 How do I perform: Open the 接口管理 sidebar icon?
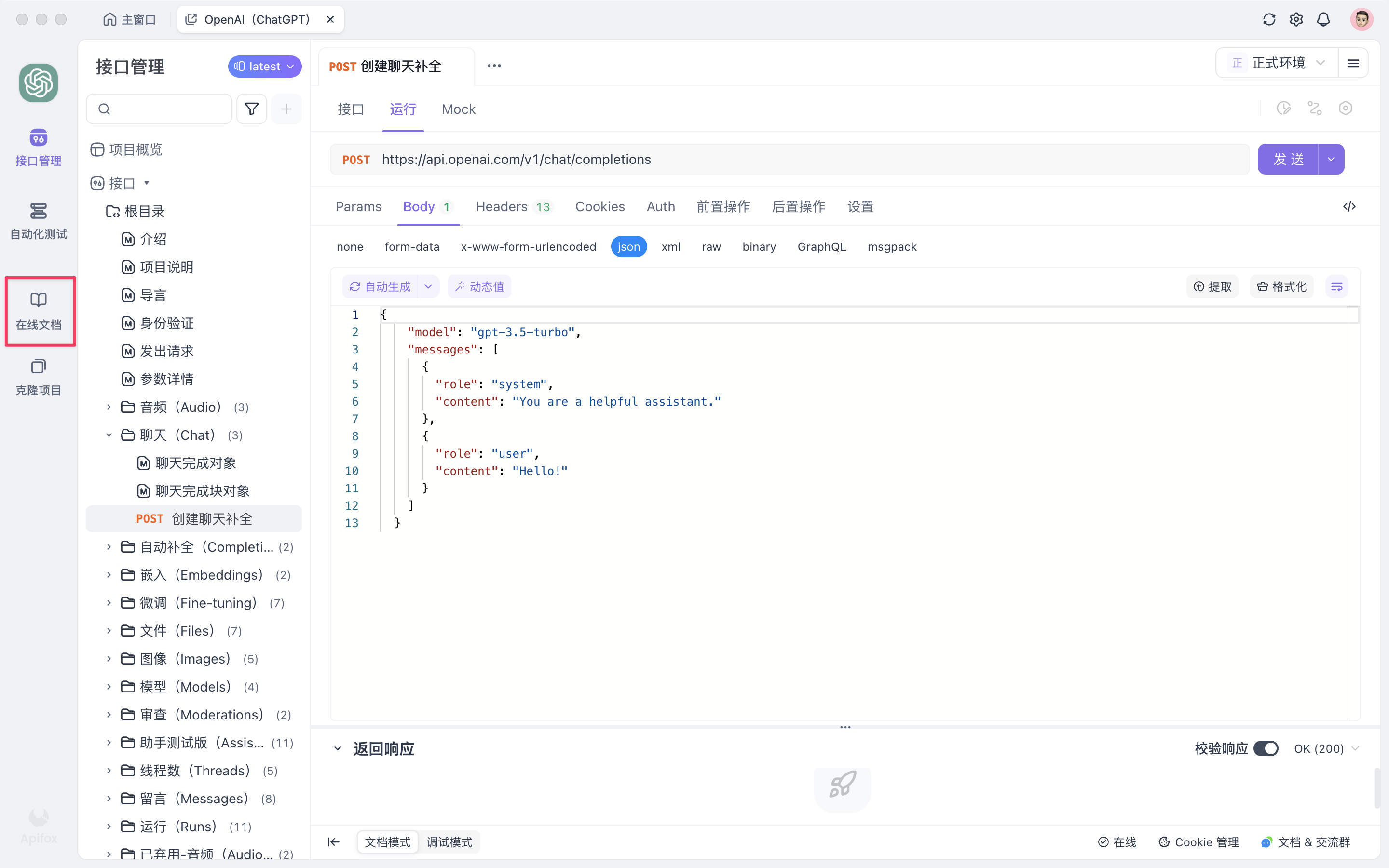pos(38,147)
